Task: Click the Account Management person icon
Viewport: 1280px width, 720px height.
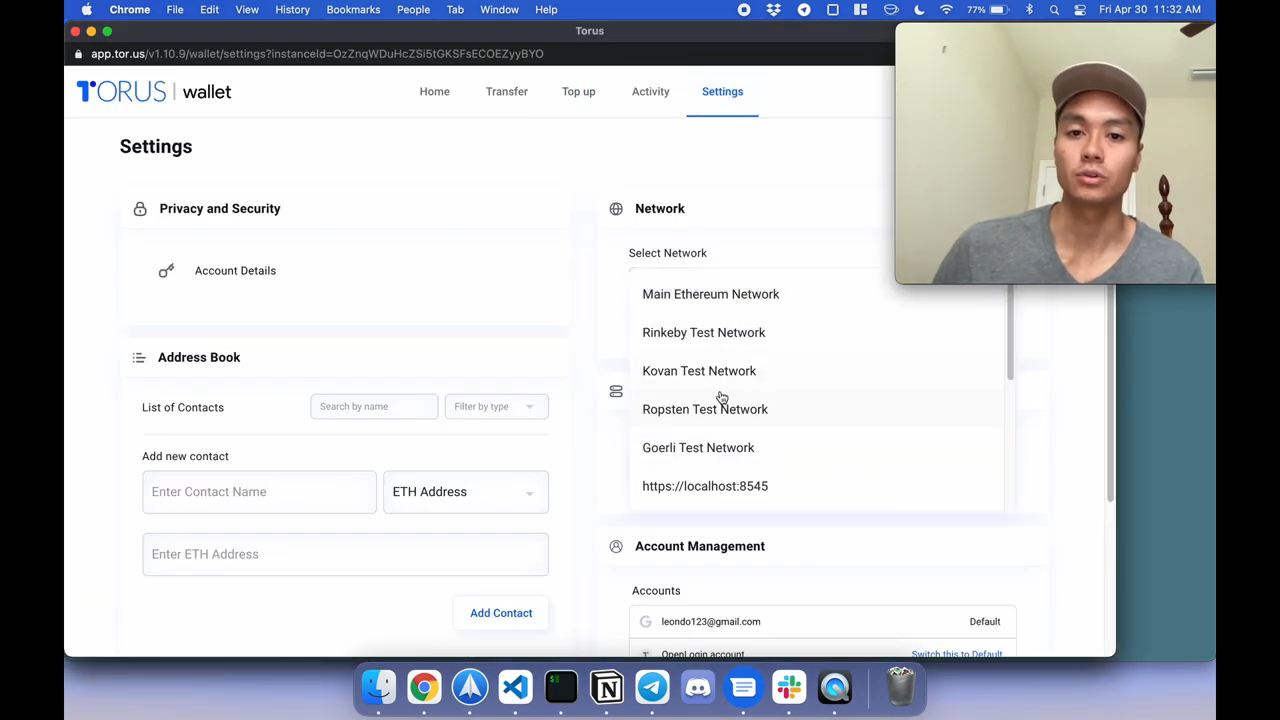Action: [x=616, y=546]
